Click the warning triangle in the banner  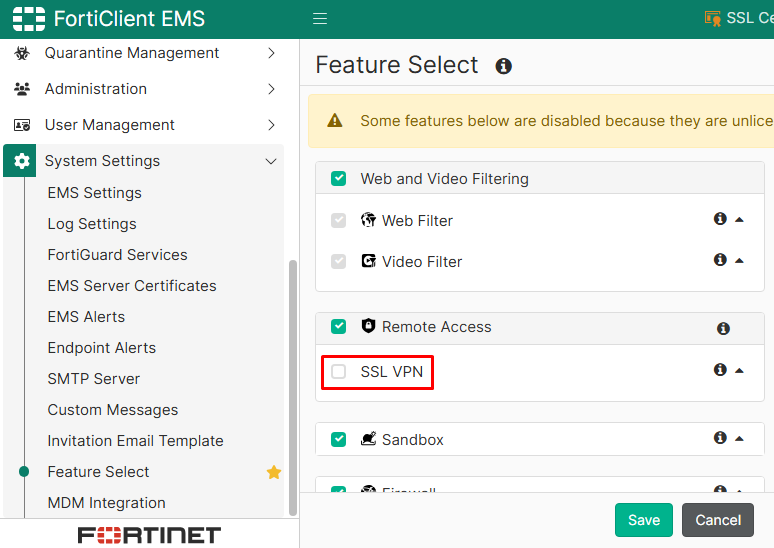click(x=335, y=120)
